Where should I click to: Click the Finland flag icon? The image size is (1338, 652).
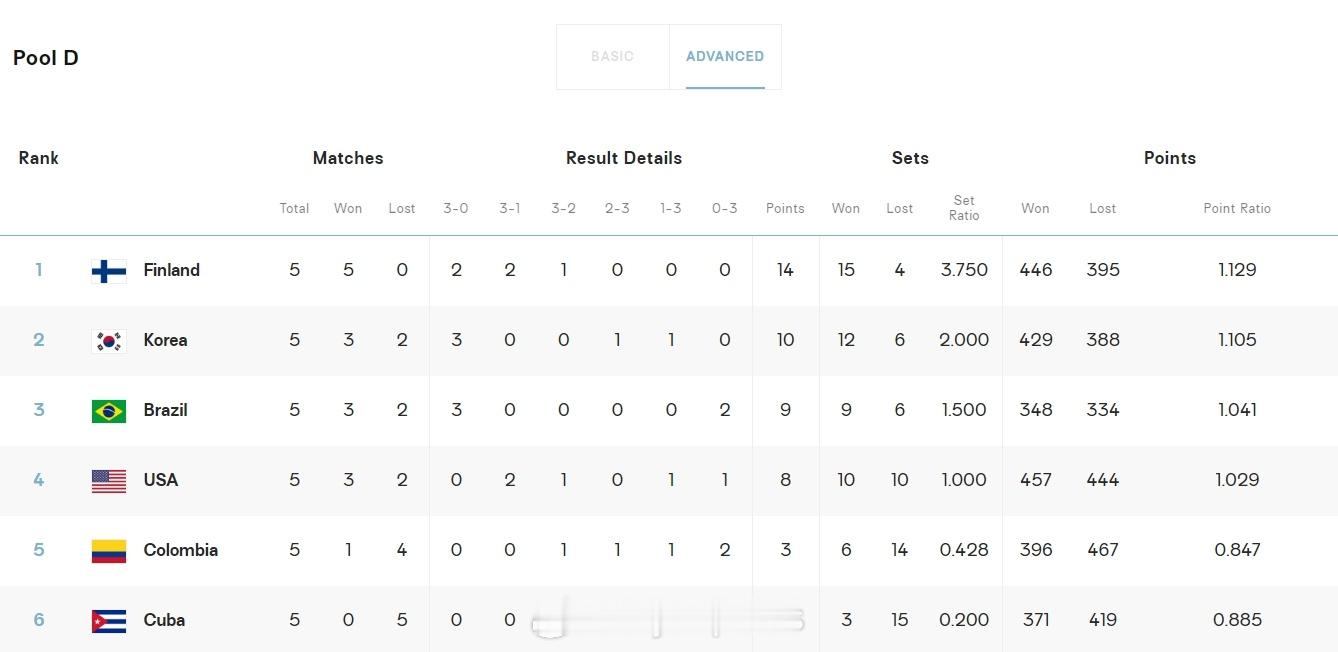109,271
